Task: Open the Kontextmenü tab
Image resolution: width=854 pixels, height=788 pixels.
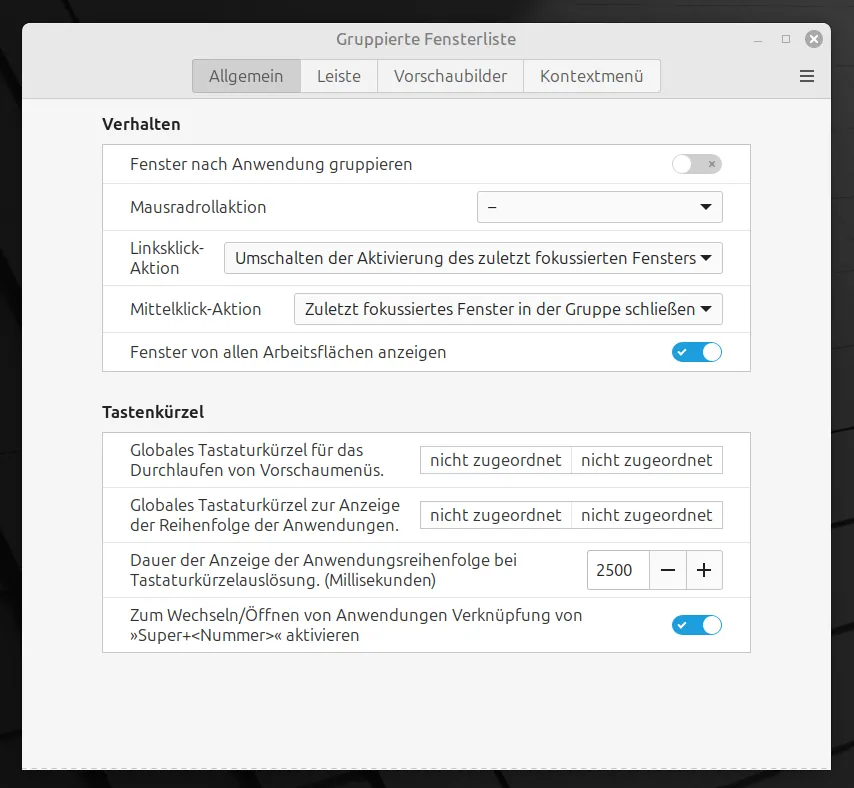Action: (591, 76)
